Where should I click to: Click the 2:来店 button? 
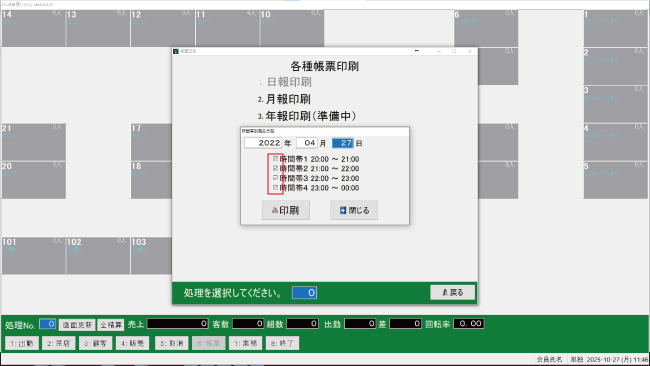point(58,343)
